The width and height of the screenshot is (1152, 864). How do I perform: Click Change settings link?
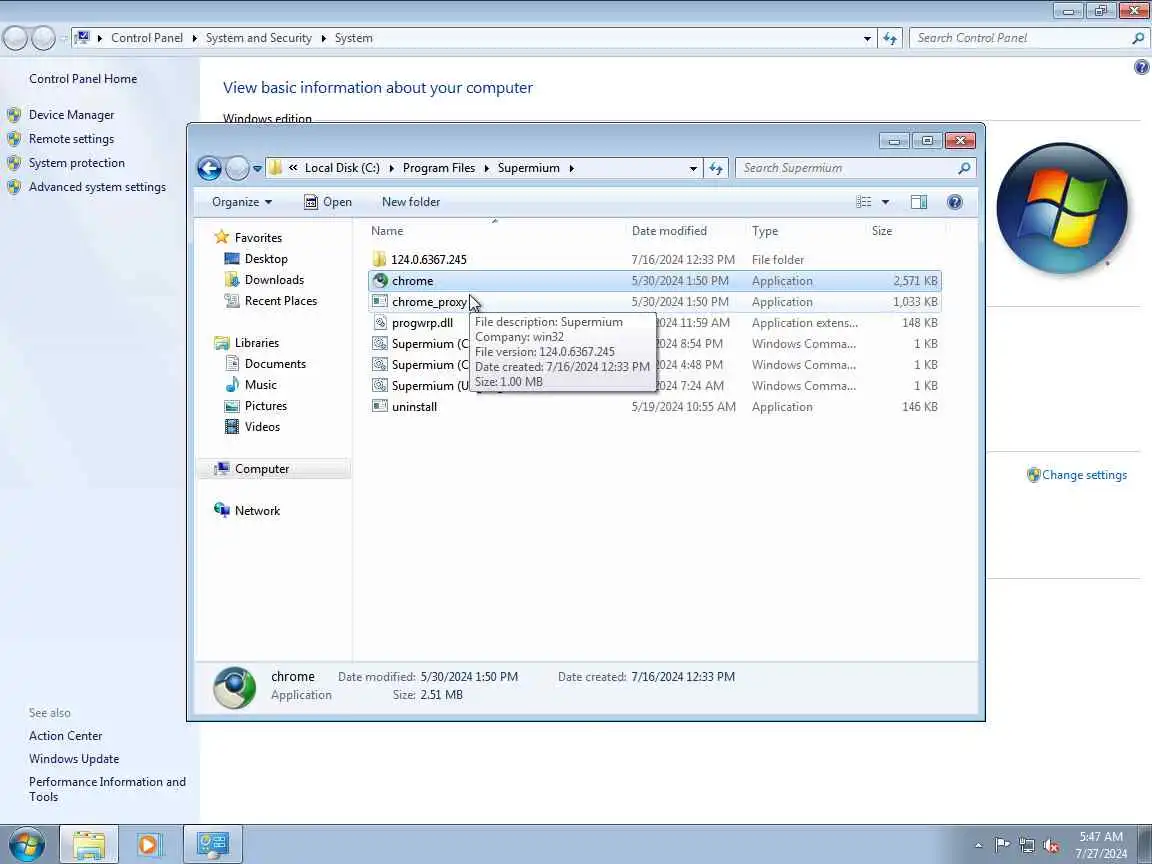point(1084,475)
